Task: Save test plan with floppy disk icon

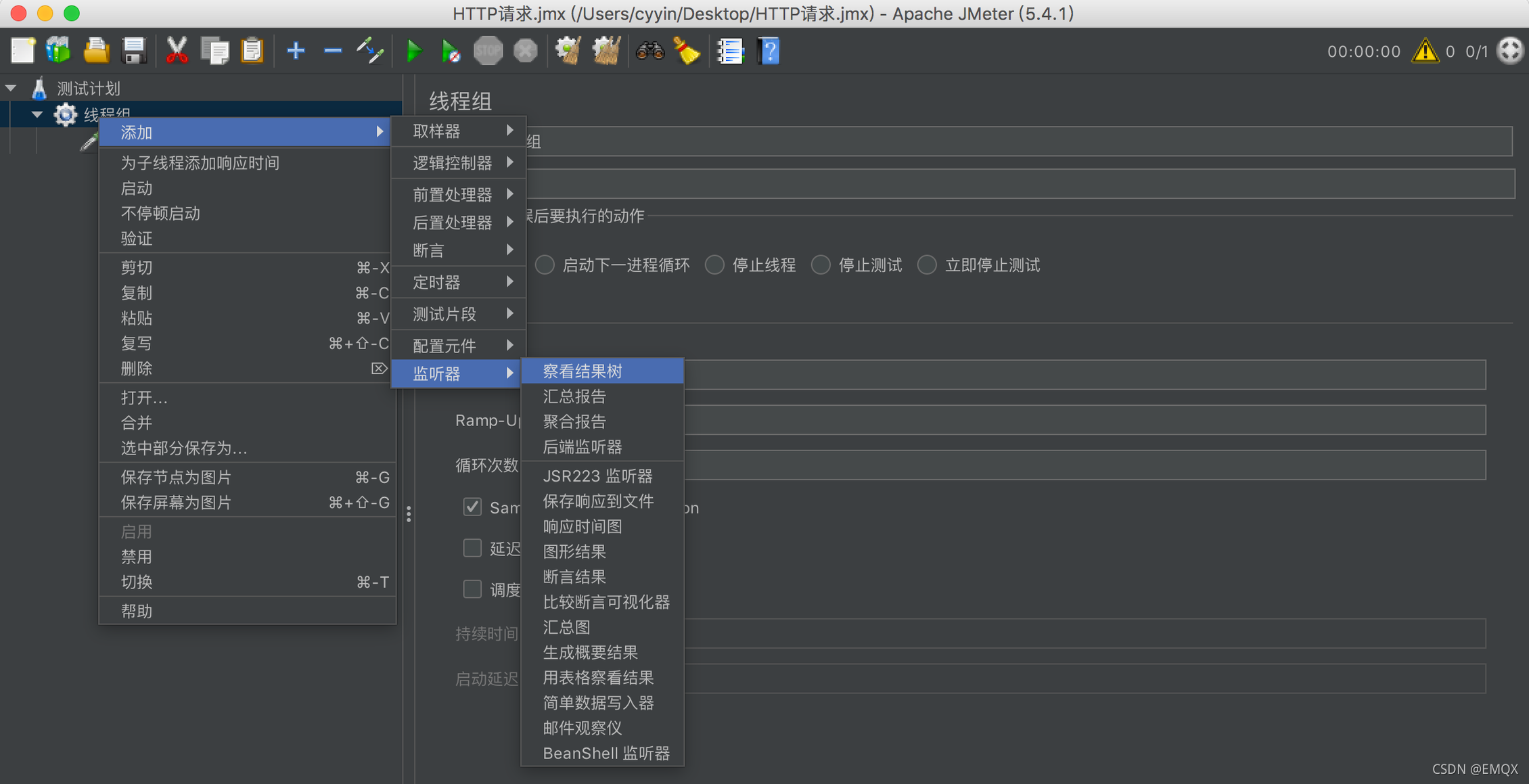Action: click(x=134, y=51)
